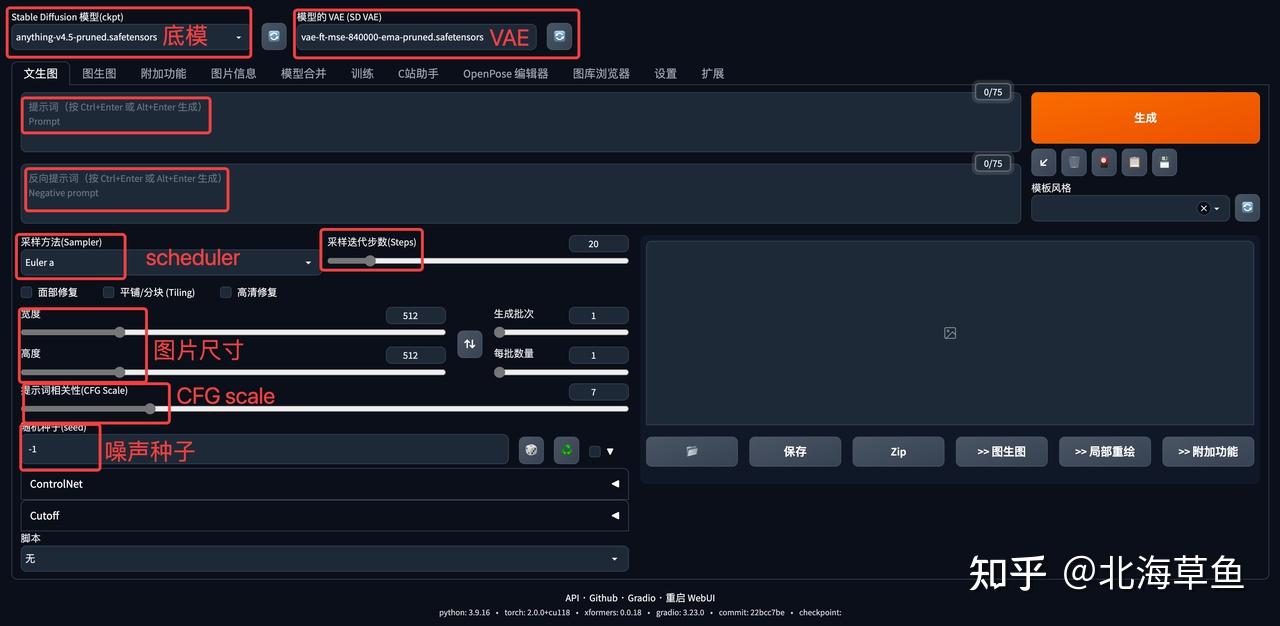
Task: Click the trash icon to clear the prompt
Action: (x=1074, y=162)
